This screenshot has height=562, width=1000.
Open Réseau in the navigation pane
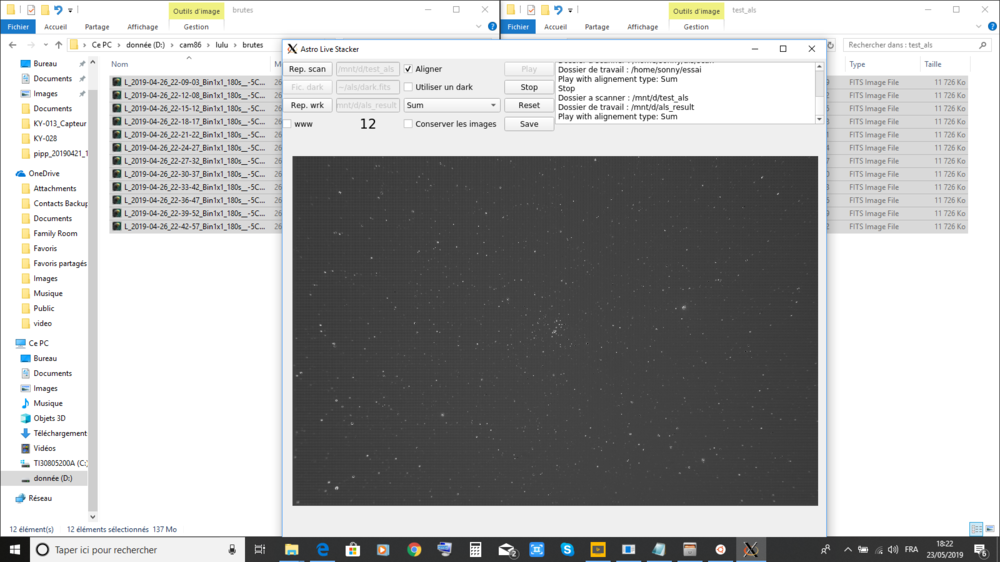click(40, 498)
